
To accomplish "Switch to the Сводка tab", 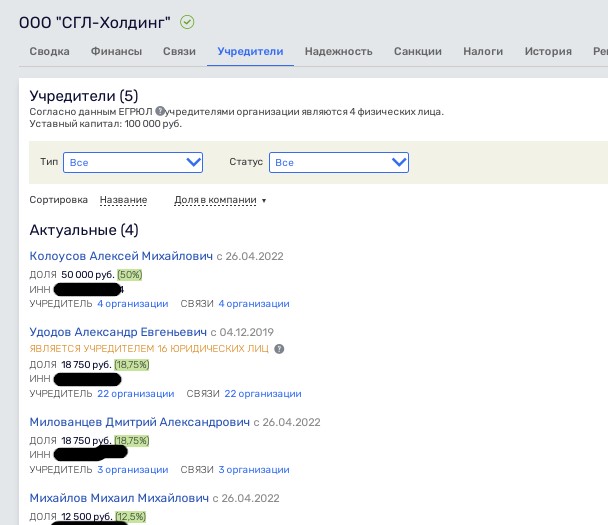I will pos(49,52).
